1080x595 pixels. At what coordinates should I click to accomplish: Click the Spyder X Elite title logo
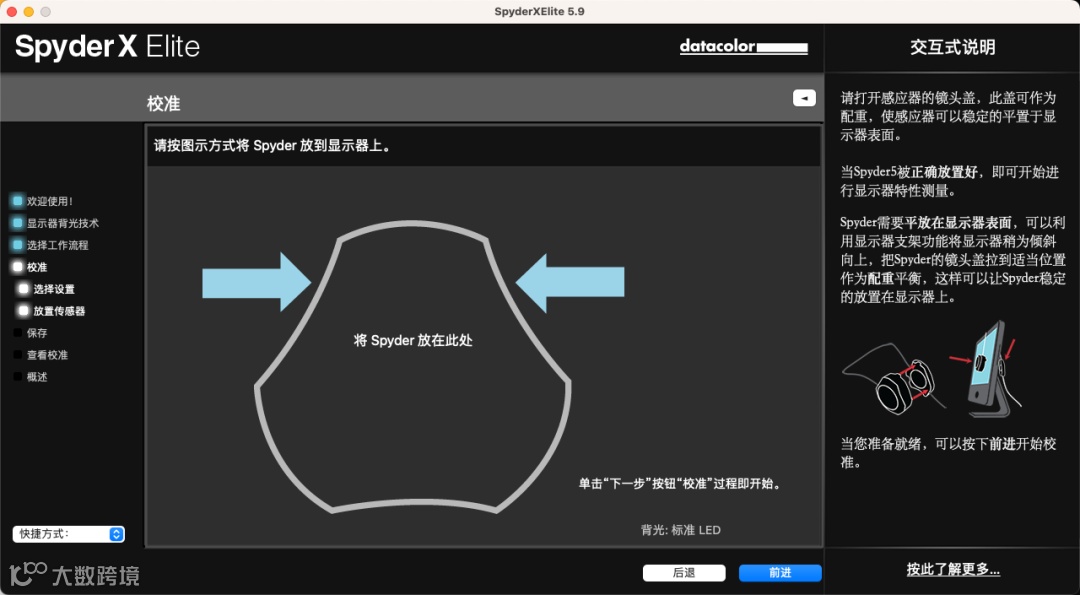click(107, 47)
